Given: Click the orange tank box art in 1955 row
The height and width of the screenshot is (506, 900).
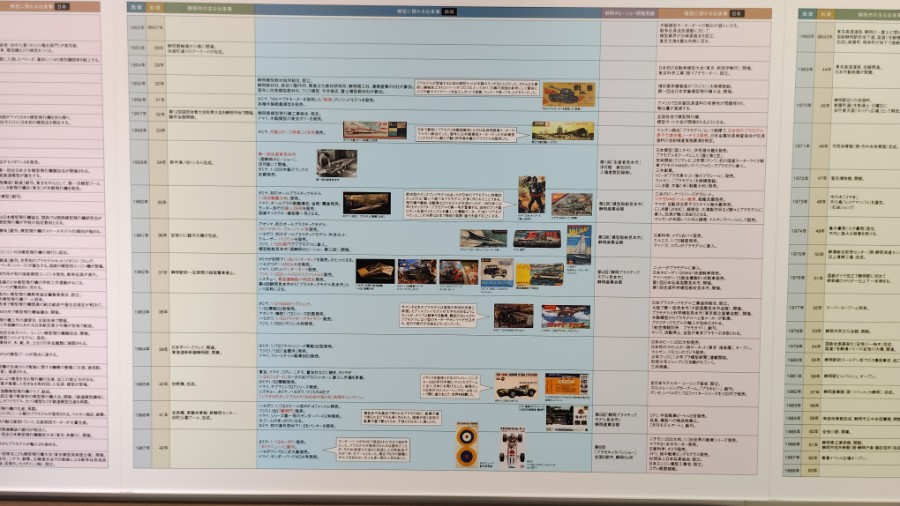Looking at the screenshot, I should tap(568, 94).
